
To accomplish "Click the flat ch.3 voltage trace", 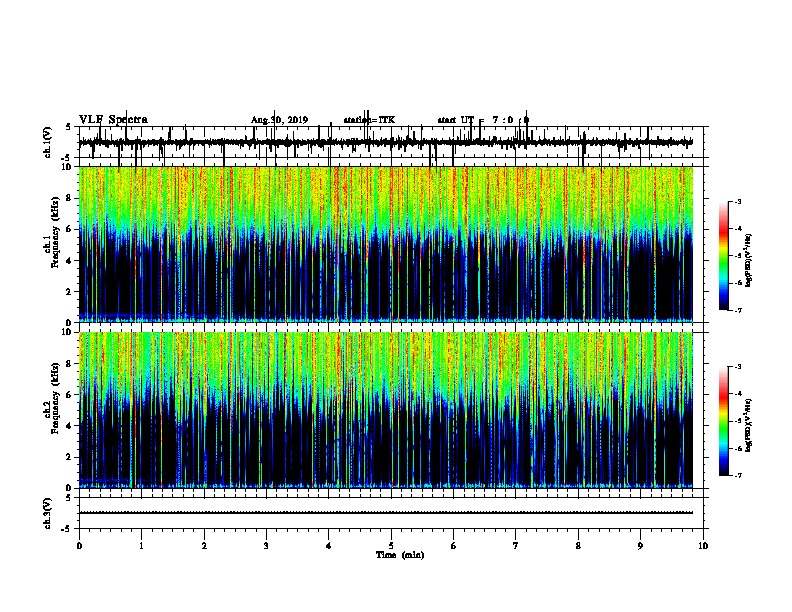I will click(x=386, y=513).
